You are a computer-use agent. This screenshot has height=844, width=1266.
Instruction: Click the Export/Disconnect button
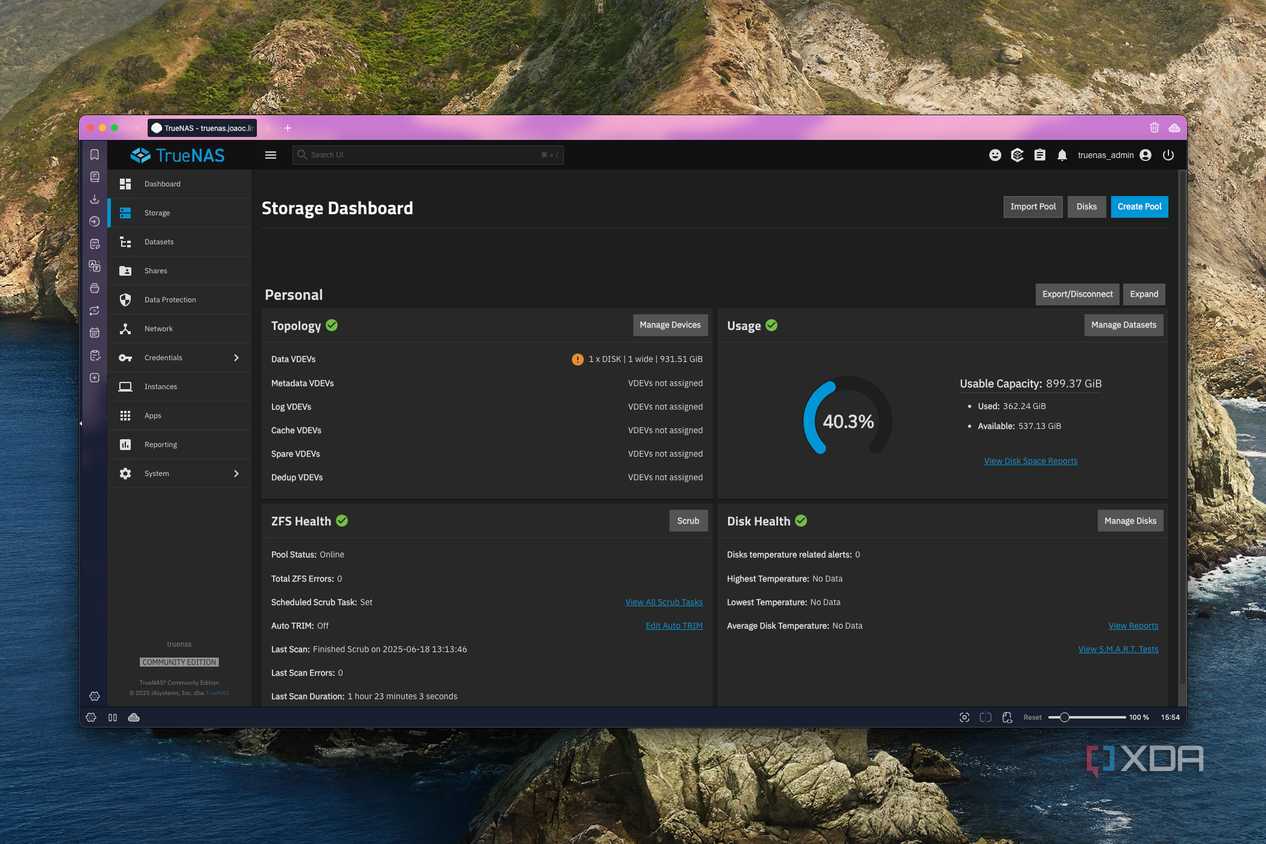point(1077,294)
